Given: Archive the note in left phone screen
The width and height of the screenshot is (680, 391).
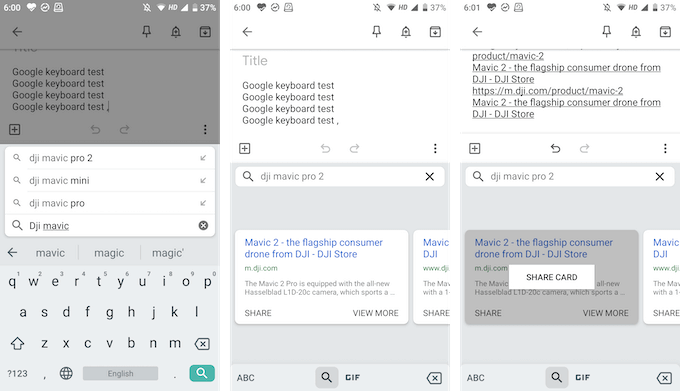Looking at the screenshot, I should 205,32.
